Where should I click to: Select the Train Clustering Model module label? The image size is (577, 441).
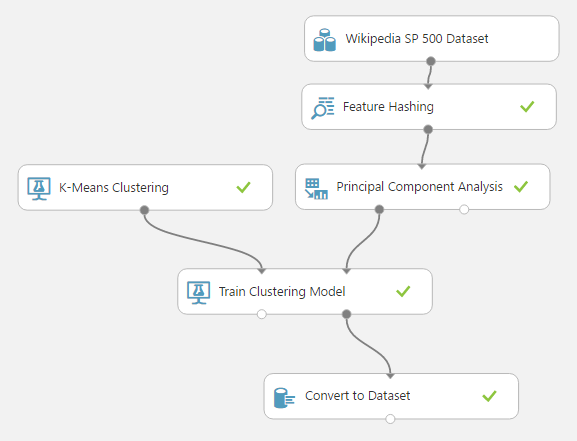[x=282, y=292]
